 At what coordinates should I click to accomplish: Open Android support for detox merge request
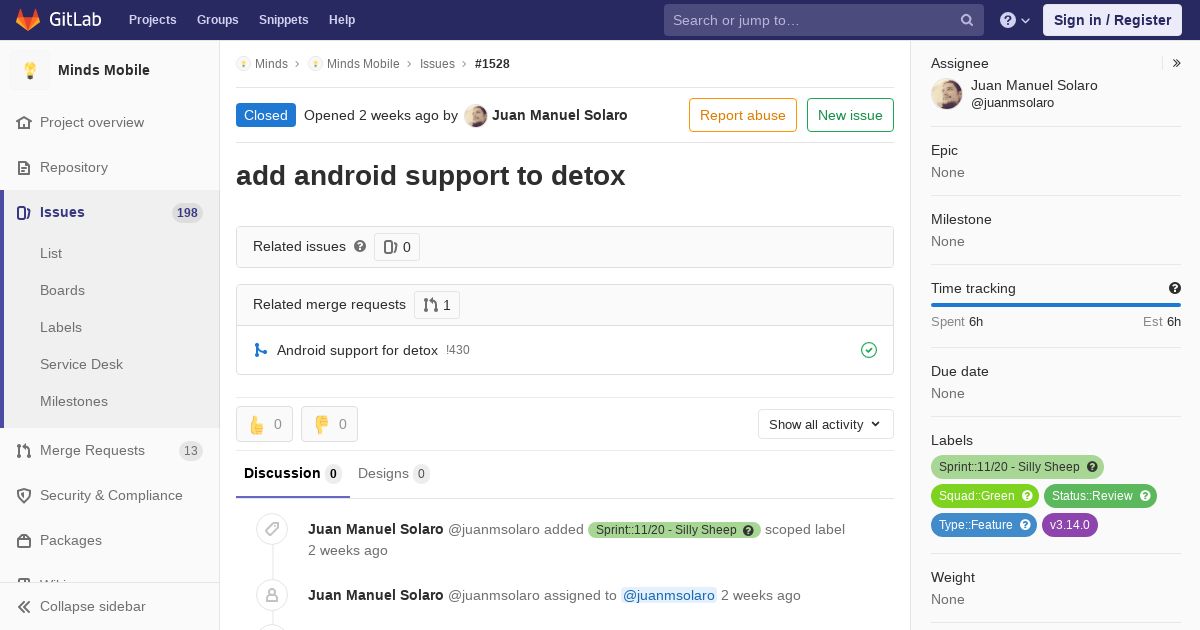357,350
